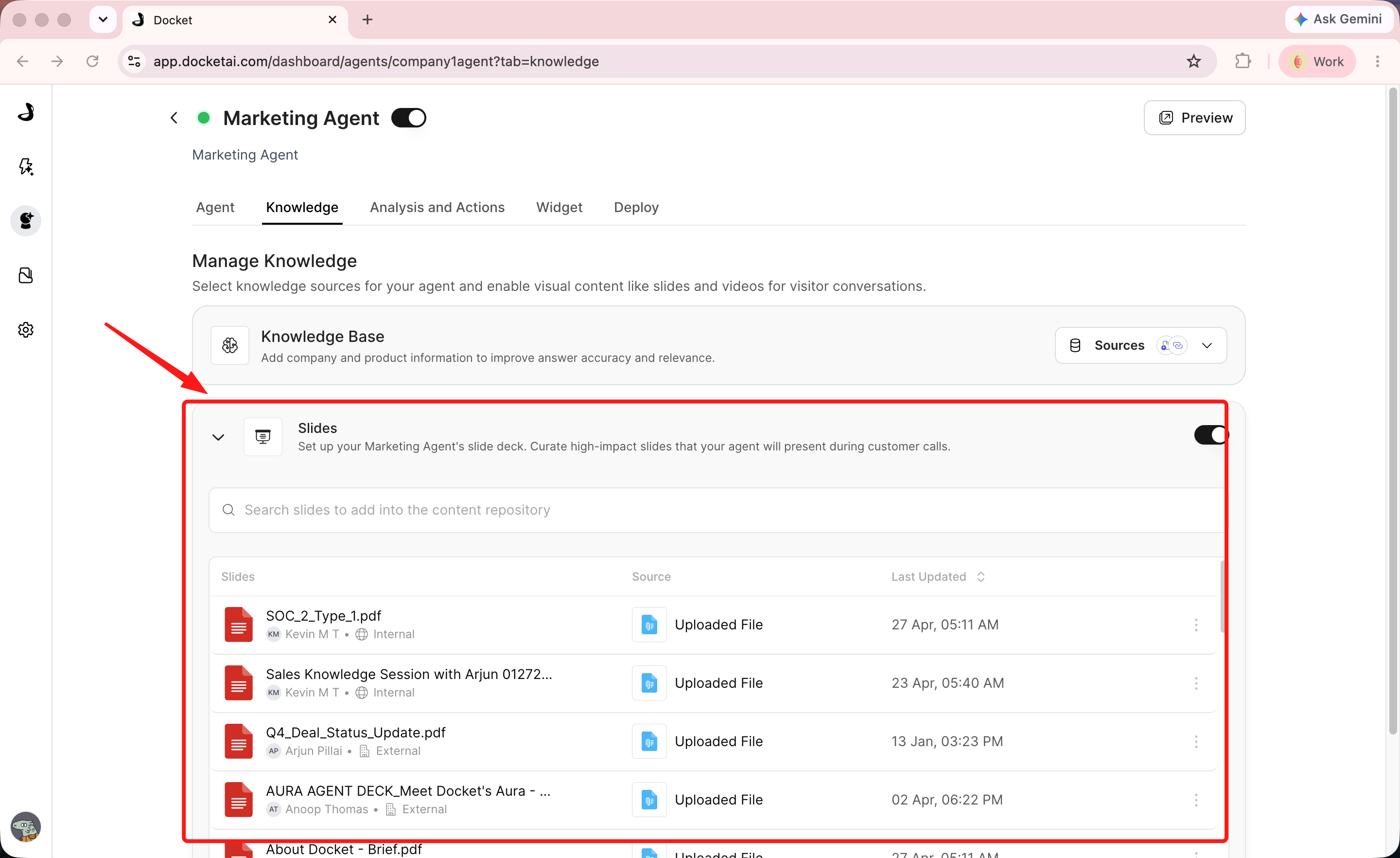1400x858 pixels.
Task: Open the Docket logo home icon
Action: pos(26,112)
